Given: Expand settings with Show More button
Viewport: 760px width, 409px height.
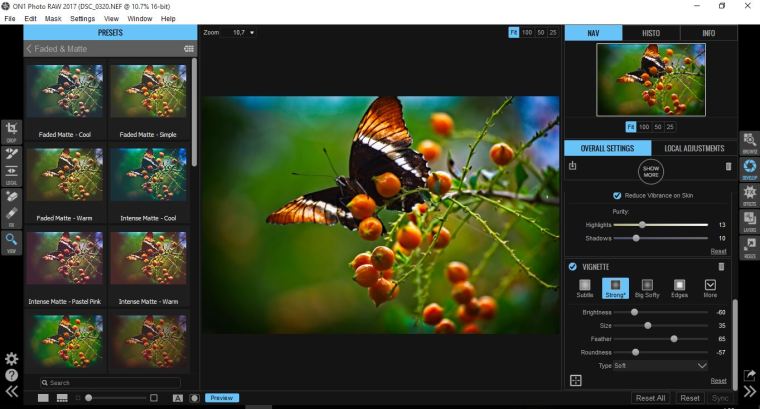Looking at the screenshot, I should 651,171.
